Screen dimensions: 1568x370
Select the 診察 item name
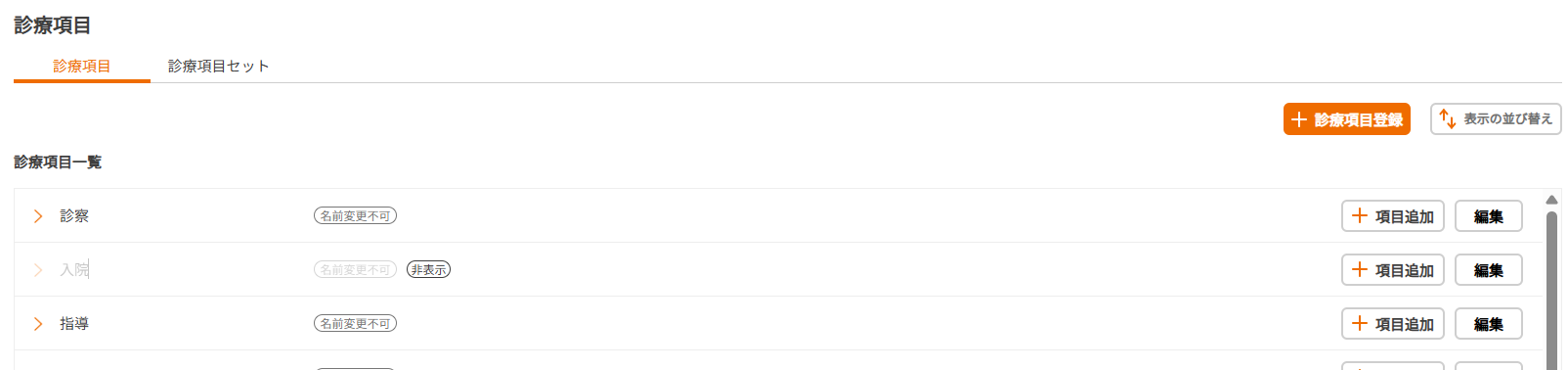(74, 215)
